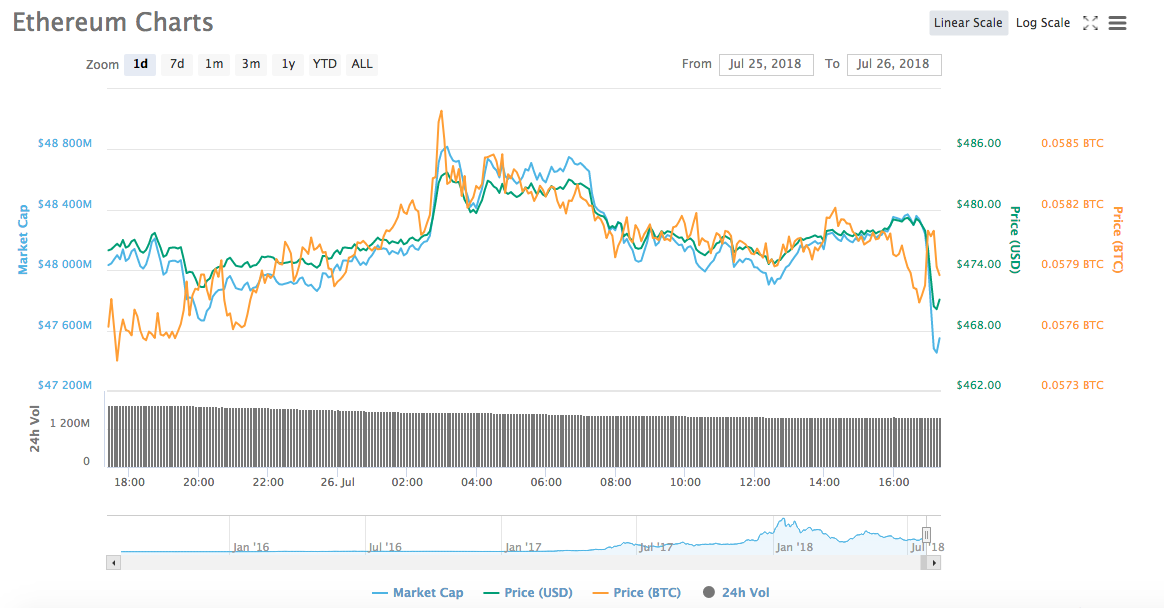Click the Price (USD) vertical axis title
Image resolution: width=1164 pixels, height=608 pixels.
(1015, 239)
